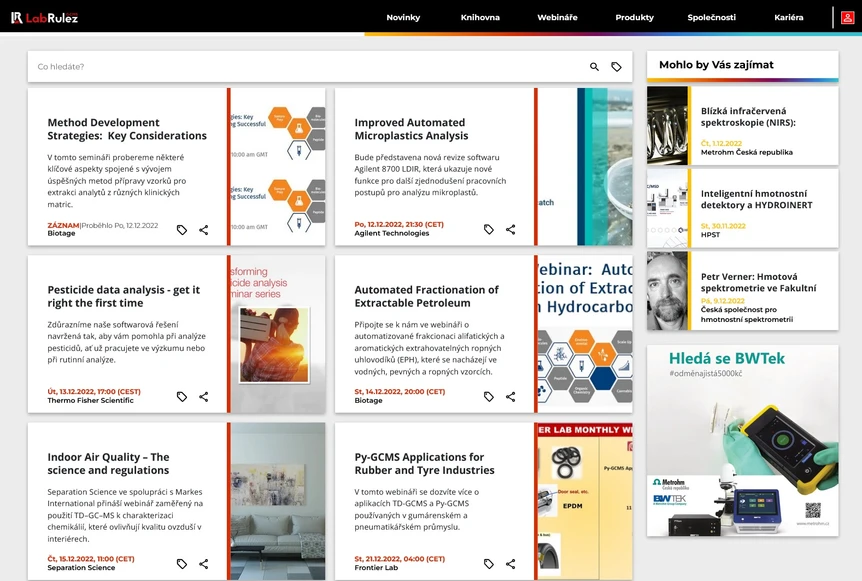Viewport: 862px width, 581px height.
Task: Click share icon on Automated Fractionation of Extractable Petroleum
Action: 510,396
